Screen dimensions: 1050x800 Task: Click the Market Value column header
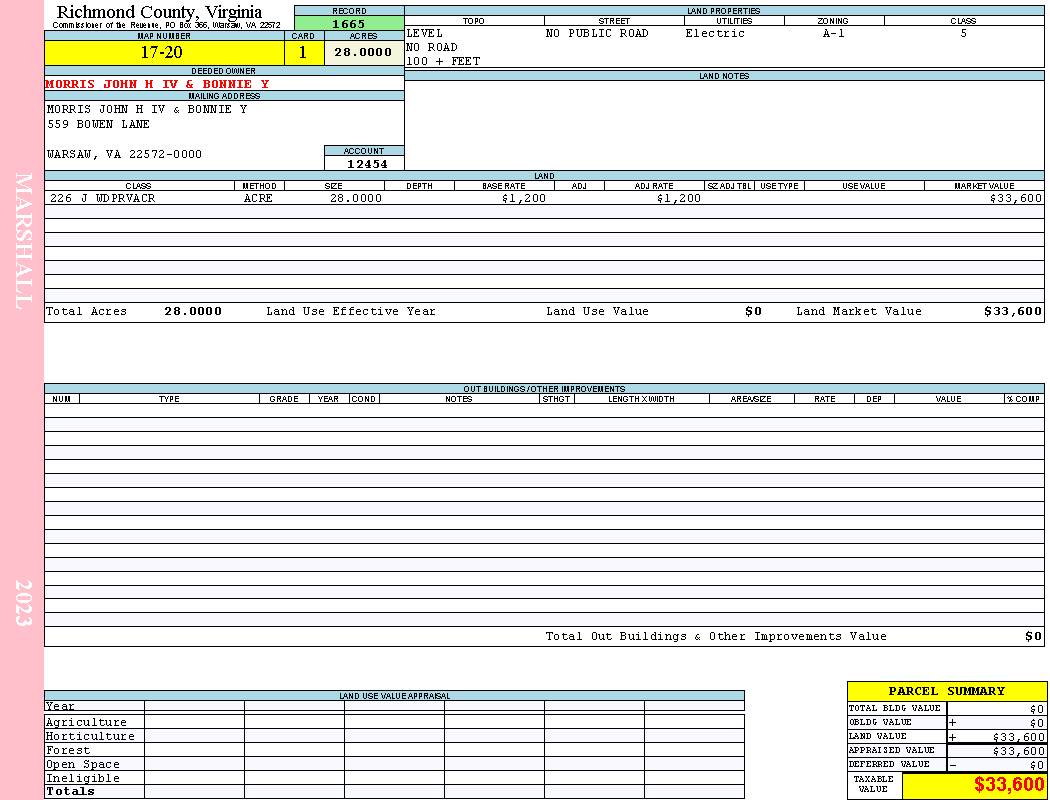click(x=984, y=186)
